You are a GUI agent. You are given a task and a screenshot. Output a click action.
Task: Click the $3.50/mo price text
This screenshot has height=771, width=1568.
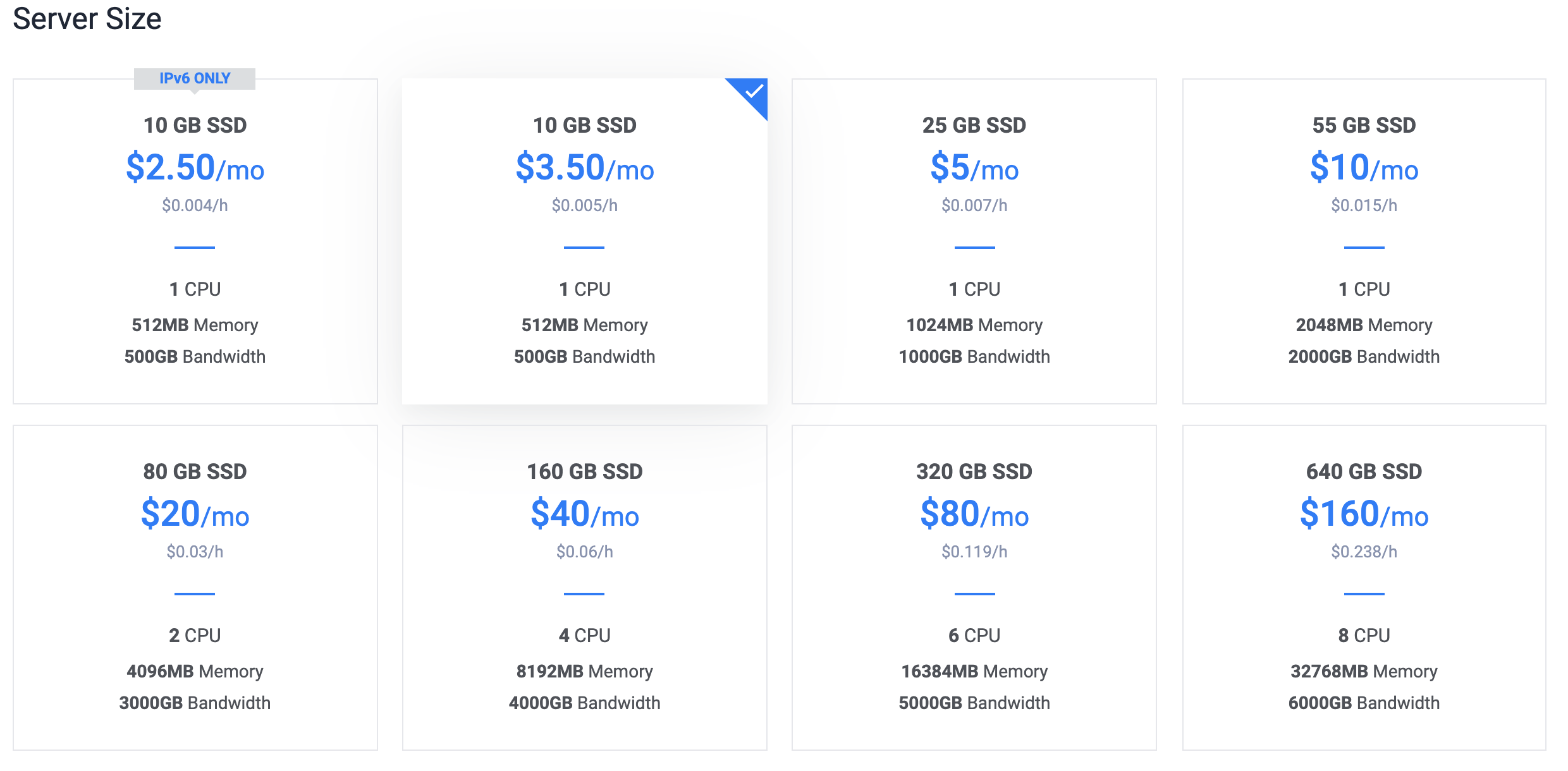[585, 167]
